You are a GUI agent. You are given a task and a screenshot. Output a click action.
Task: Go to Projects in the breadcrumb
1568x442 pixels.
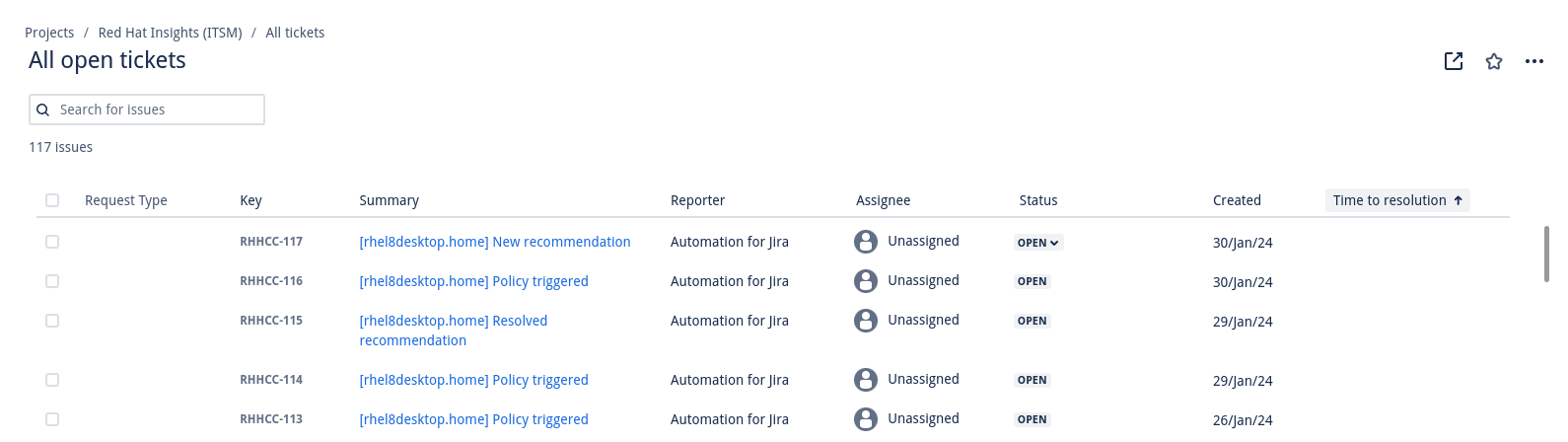49,33
